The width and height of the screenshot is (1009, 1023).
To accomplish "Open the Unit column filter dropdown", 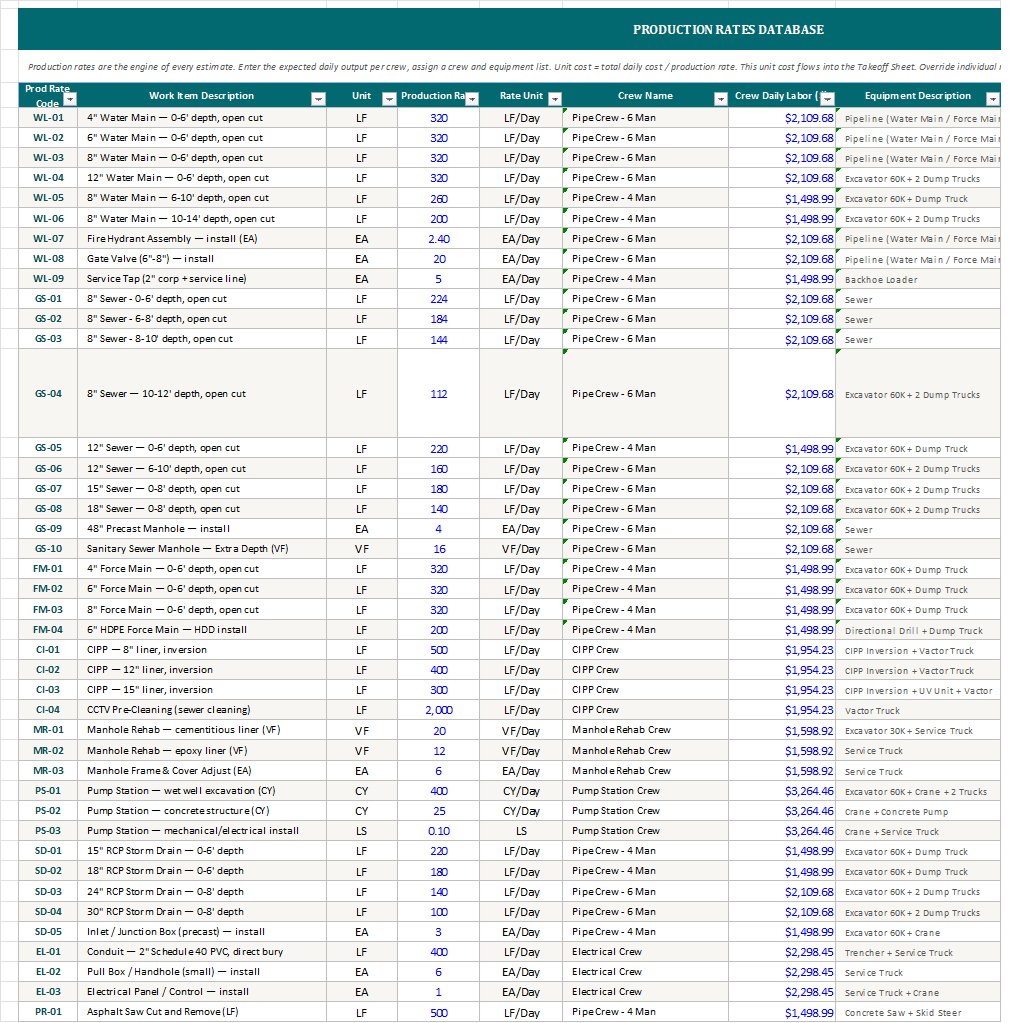I will [389, 99].
